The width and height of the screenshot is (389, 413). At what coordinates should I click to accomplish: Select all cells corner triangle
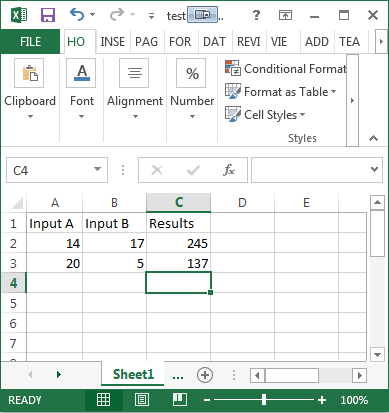tap(16, 203)
